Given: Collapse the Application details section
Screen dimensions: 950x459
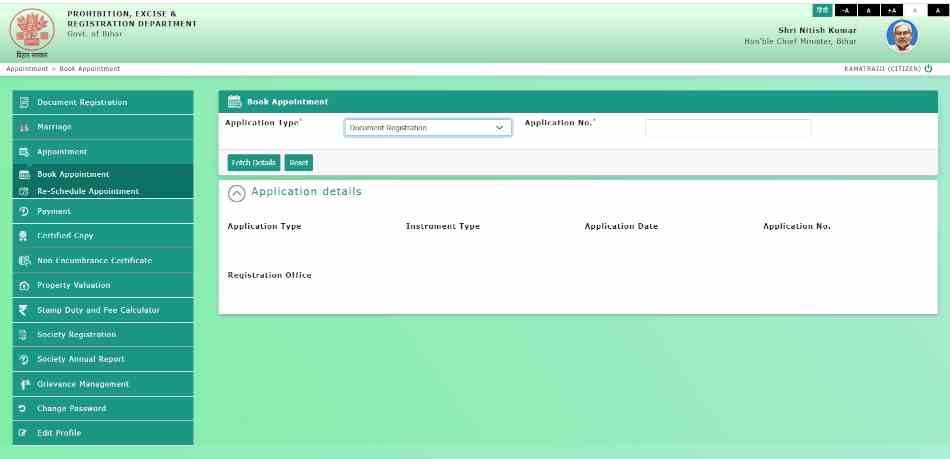Looking at the screenshot, I should pyautogui.click(x=236, y=193).
